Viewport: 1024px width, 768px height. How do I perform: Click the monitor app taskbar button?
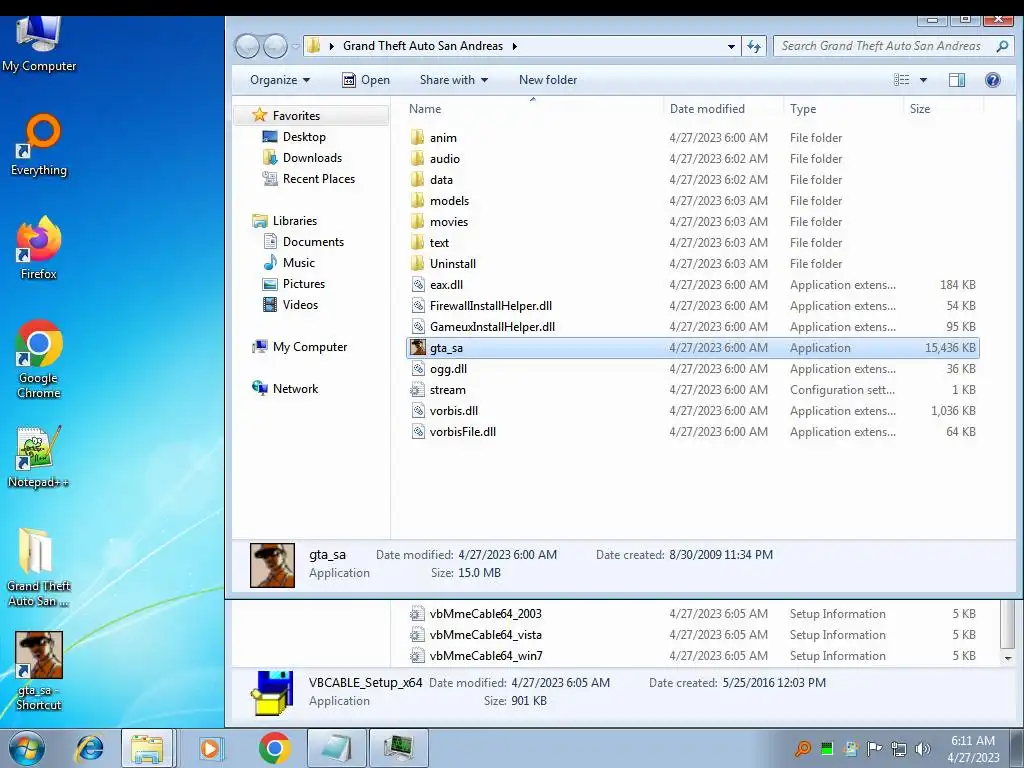399,748
